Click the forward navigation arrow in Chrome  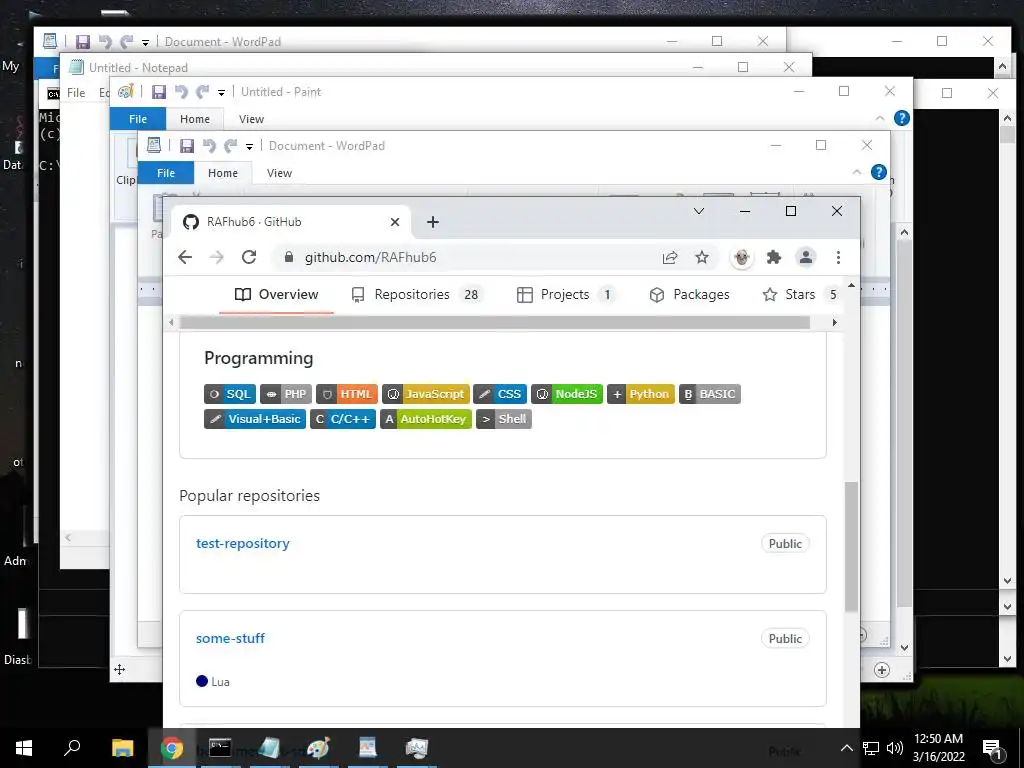217,257
